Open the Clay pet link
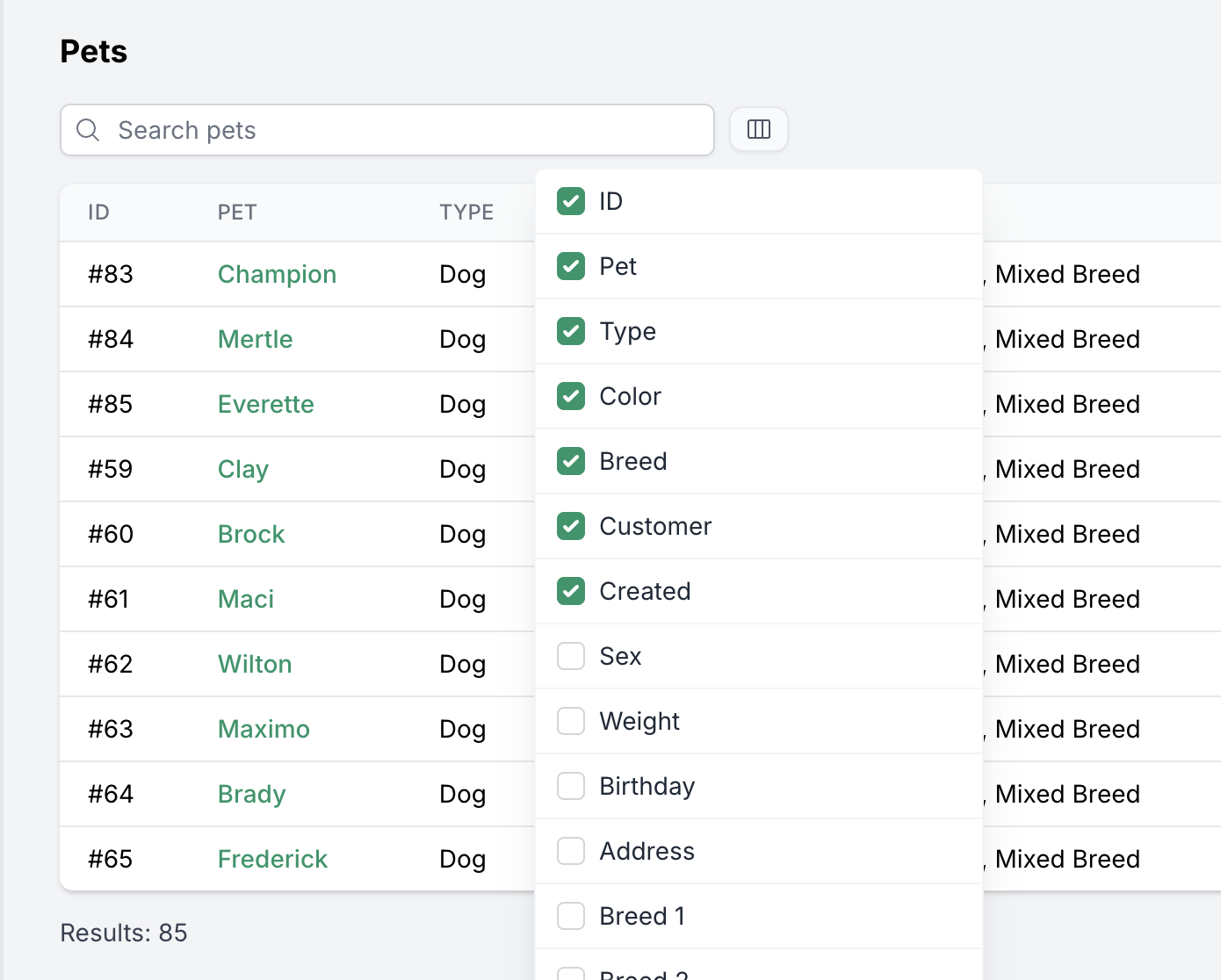The width and height of the screenshot is (1221, 980). tap(242, 469)
